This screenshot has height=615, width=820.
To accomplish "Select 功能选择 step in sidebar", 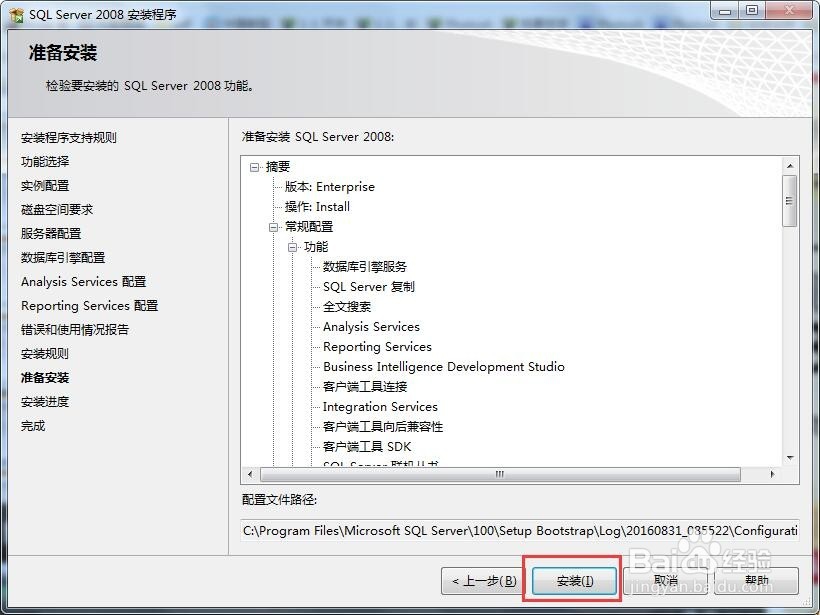I will tap(45, 162).
